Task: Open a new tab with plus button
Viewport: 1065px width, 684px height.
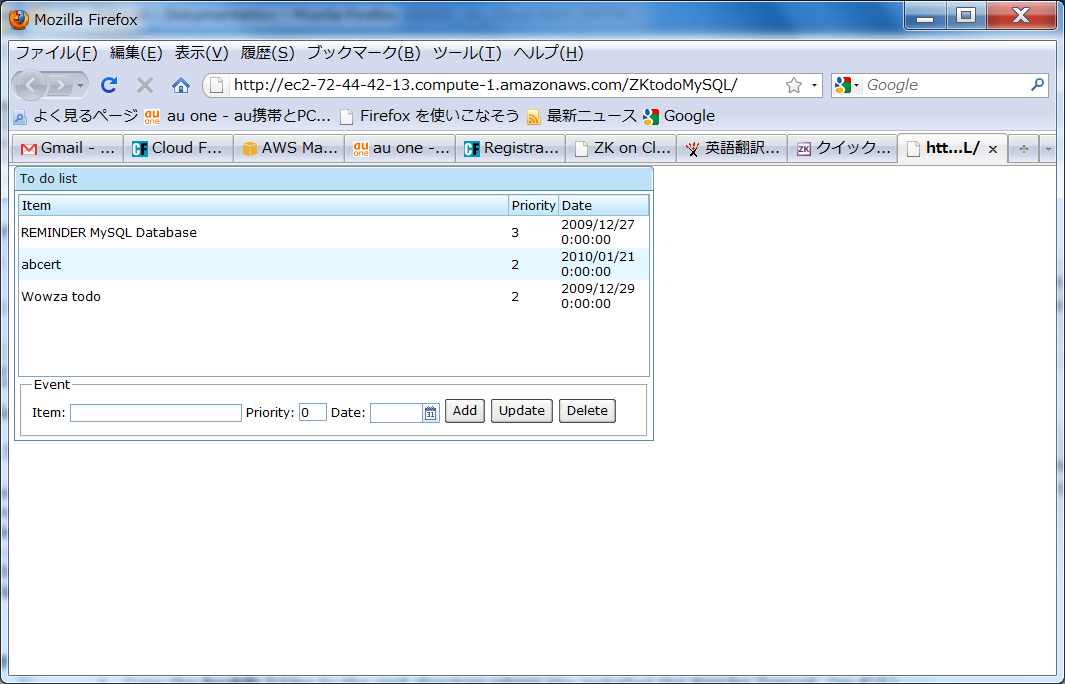Action: [x=1024, y=149]
